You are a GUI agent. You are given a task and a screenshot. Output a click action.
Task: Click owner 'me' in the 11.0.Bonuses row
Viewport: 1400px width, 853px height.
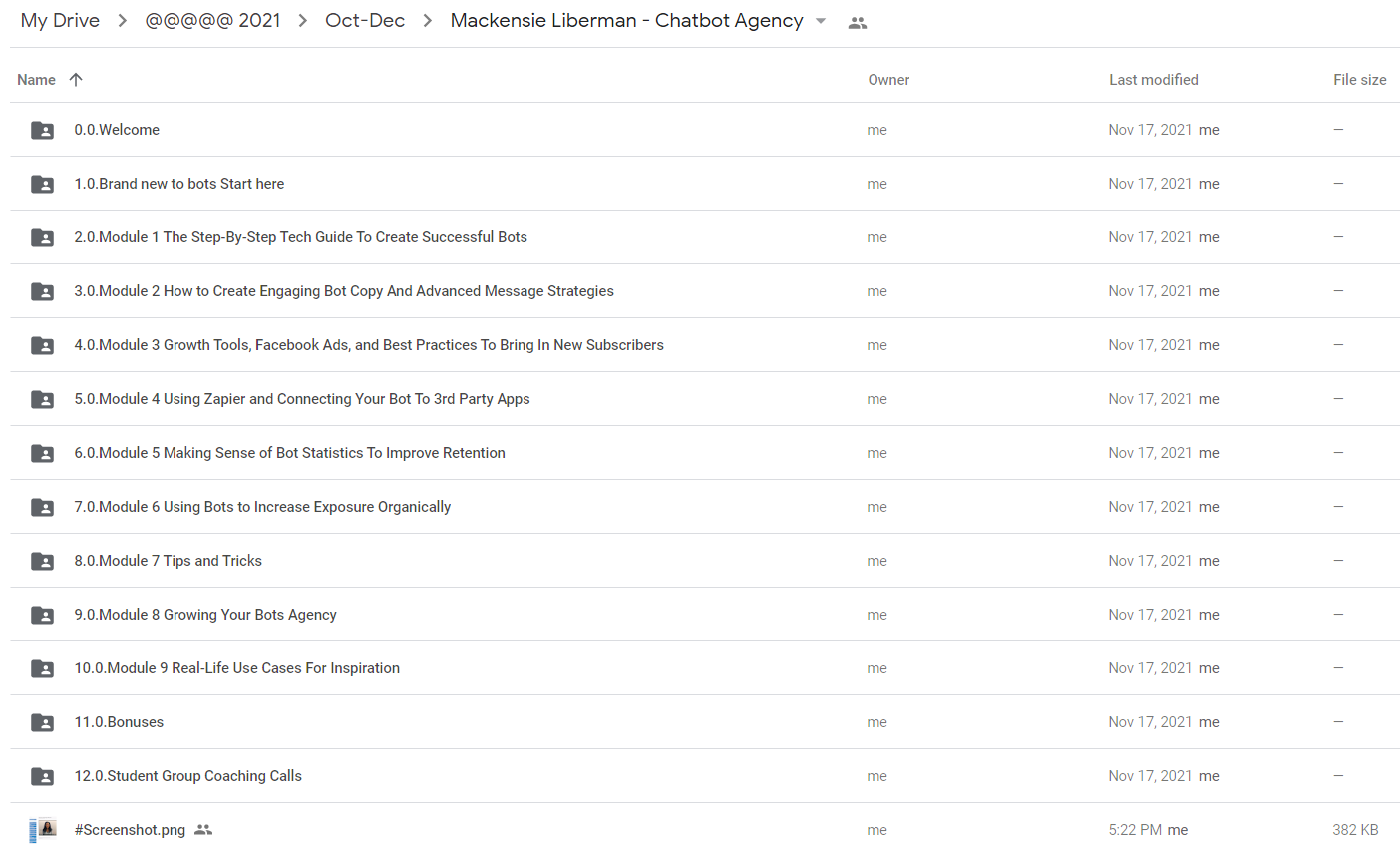coord(877,722)
